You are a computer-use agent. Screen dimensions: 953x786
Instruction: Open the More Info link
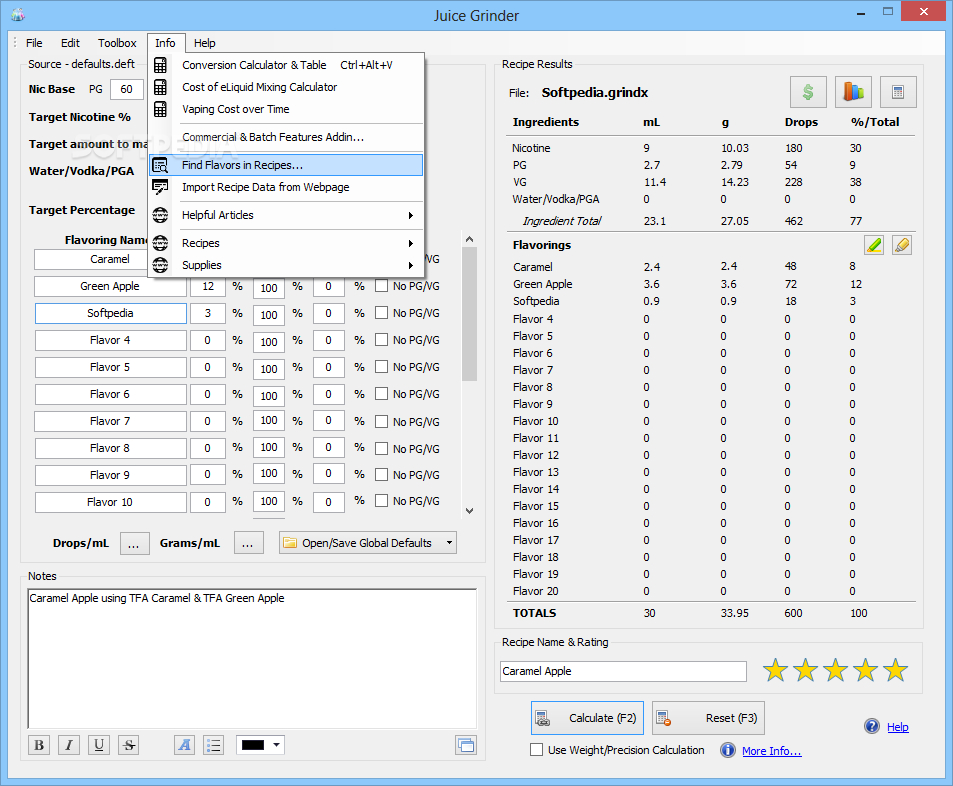coord(771,751)
